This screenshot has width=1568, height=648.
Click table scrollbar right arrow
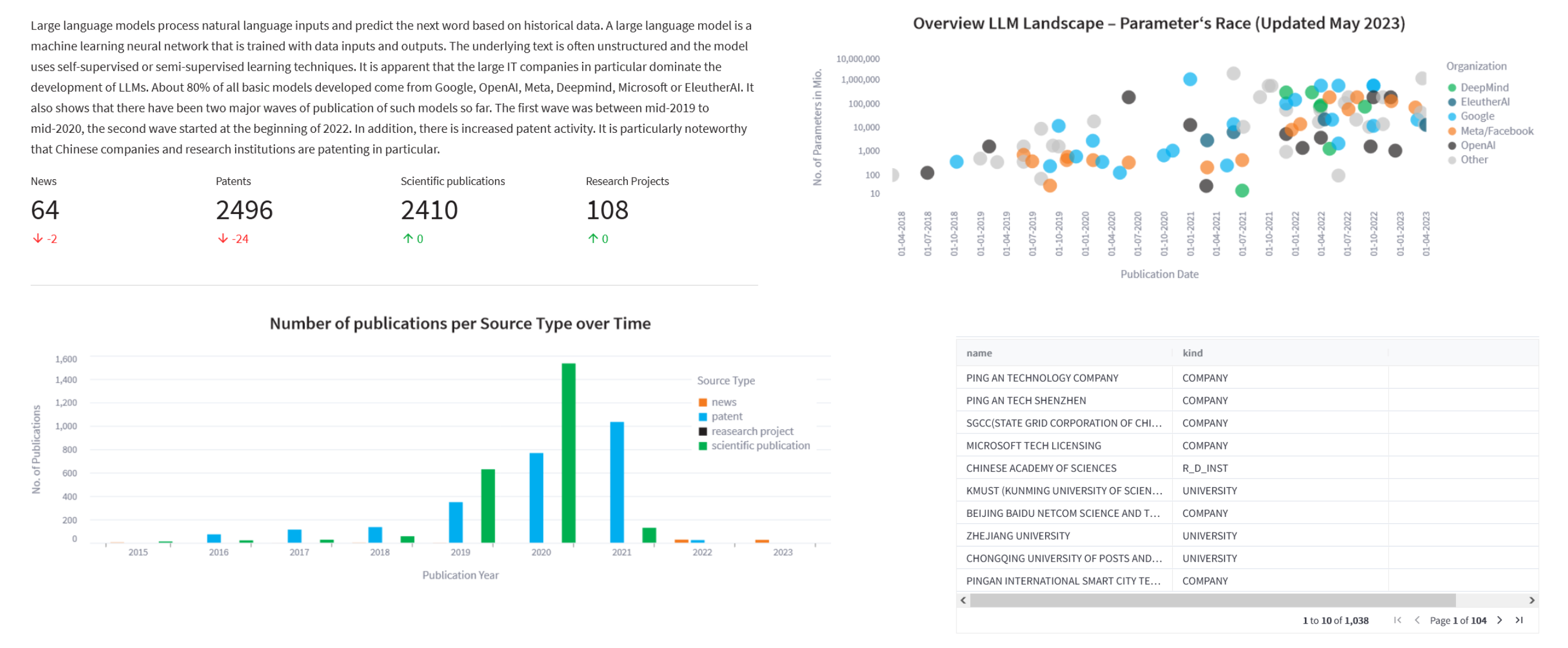(1532, 600)
